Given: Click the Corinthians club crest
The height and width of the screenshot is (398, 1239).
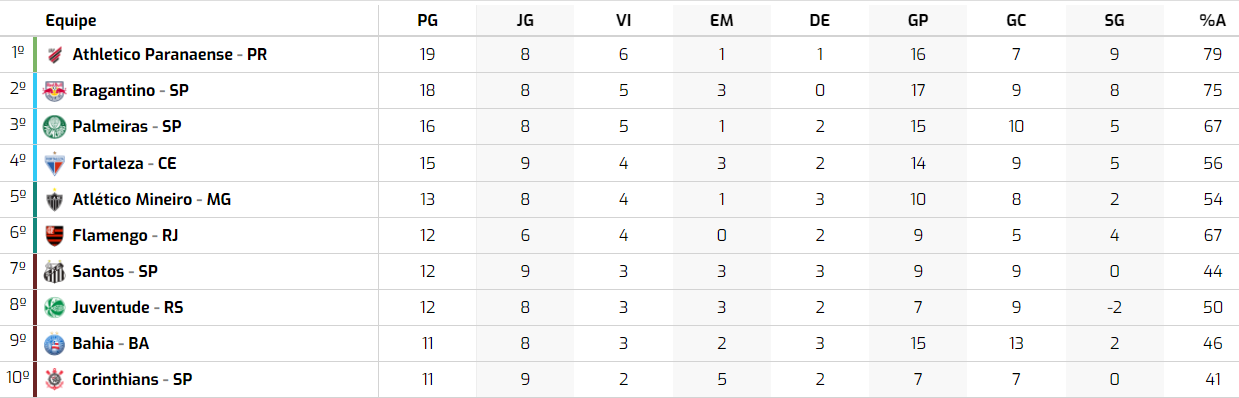Looking at the screenshot, I should (54, 379).
